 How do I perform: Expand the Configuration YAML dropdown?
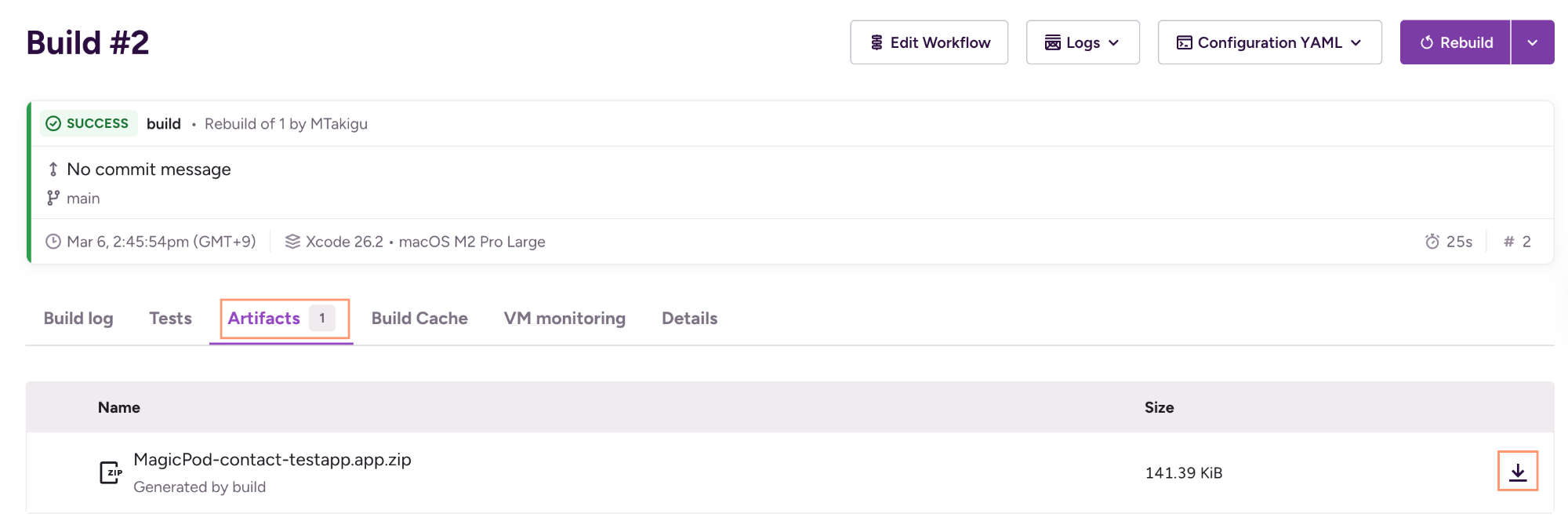pyautogui.click(x=1269, y=42)
